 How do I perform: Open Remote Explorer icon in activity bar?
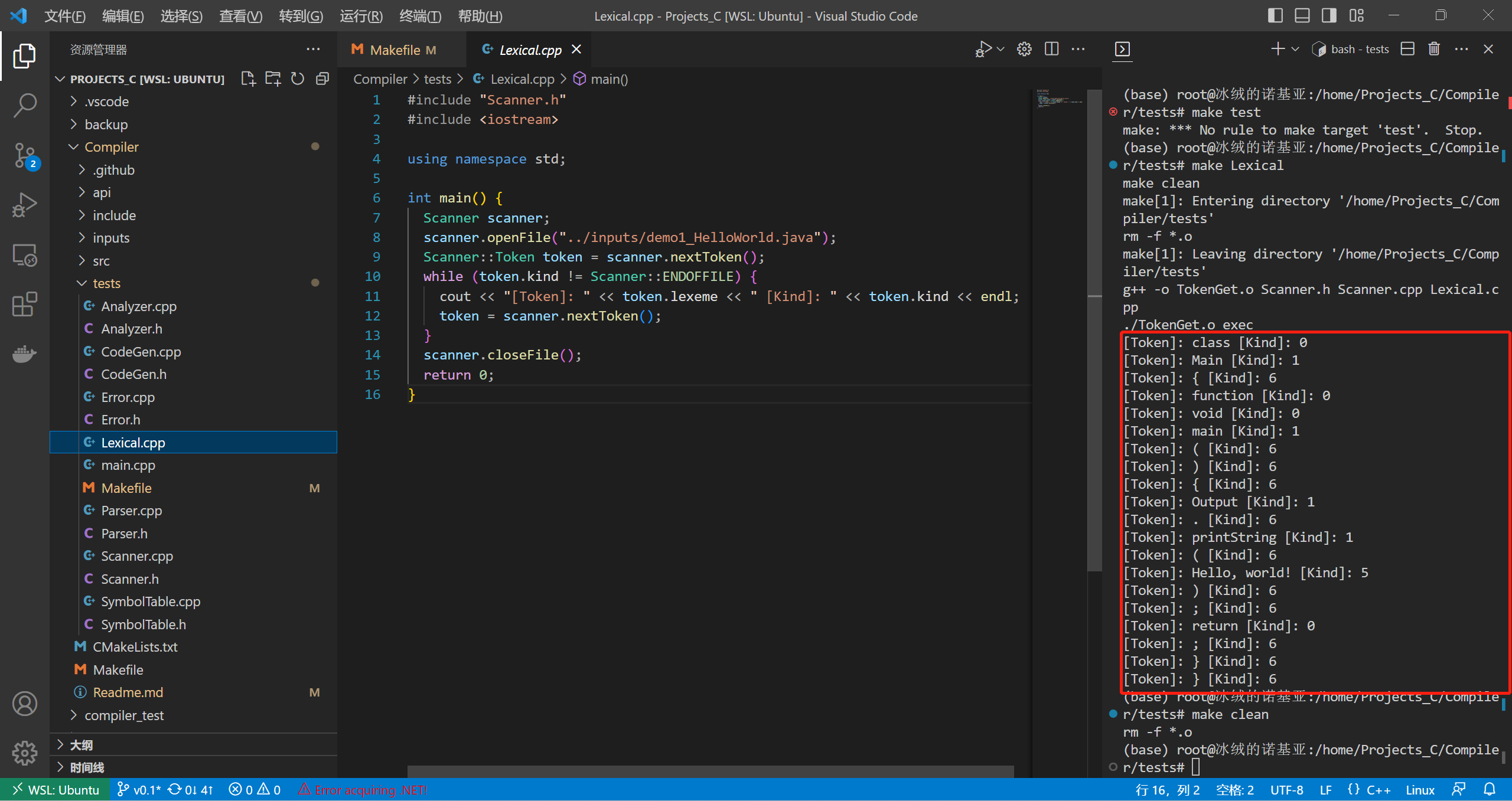click(24, 255)
